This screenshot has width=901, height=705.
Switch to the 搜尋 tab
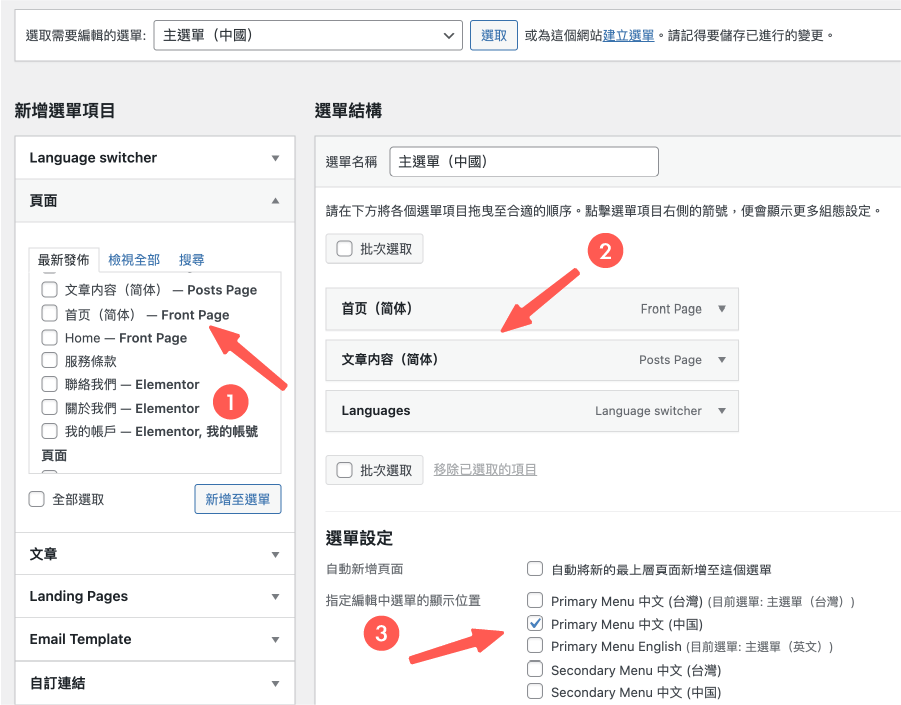191,259
